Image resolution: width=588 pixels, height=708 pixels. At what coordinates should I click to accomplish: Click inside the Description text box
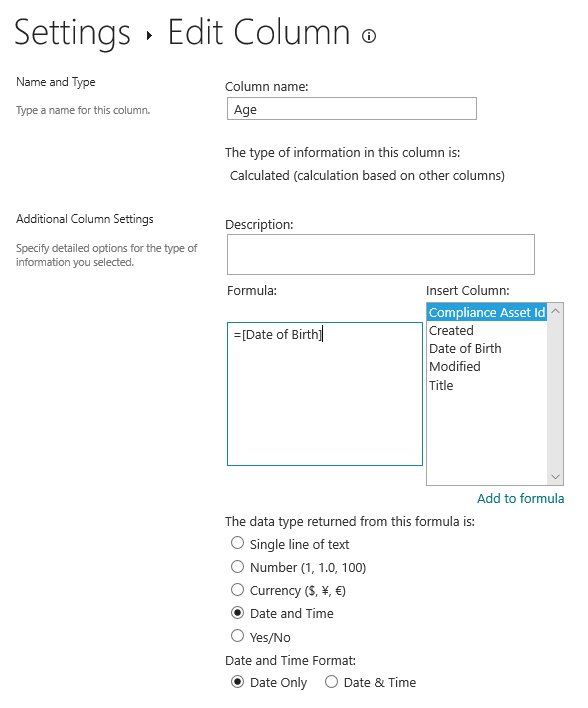pyautogui.click(x=381, y=254)
